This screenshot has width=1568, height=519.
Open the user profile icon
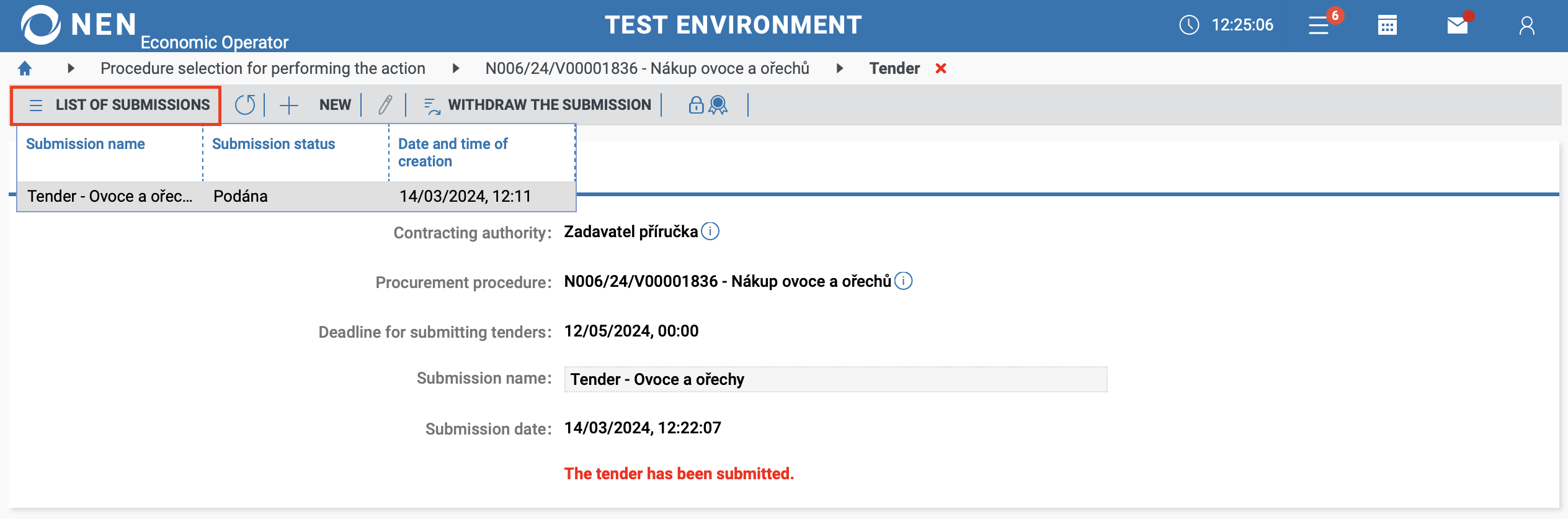point(1526,25)
